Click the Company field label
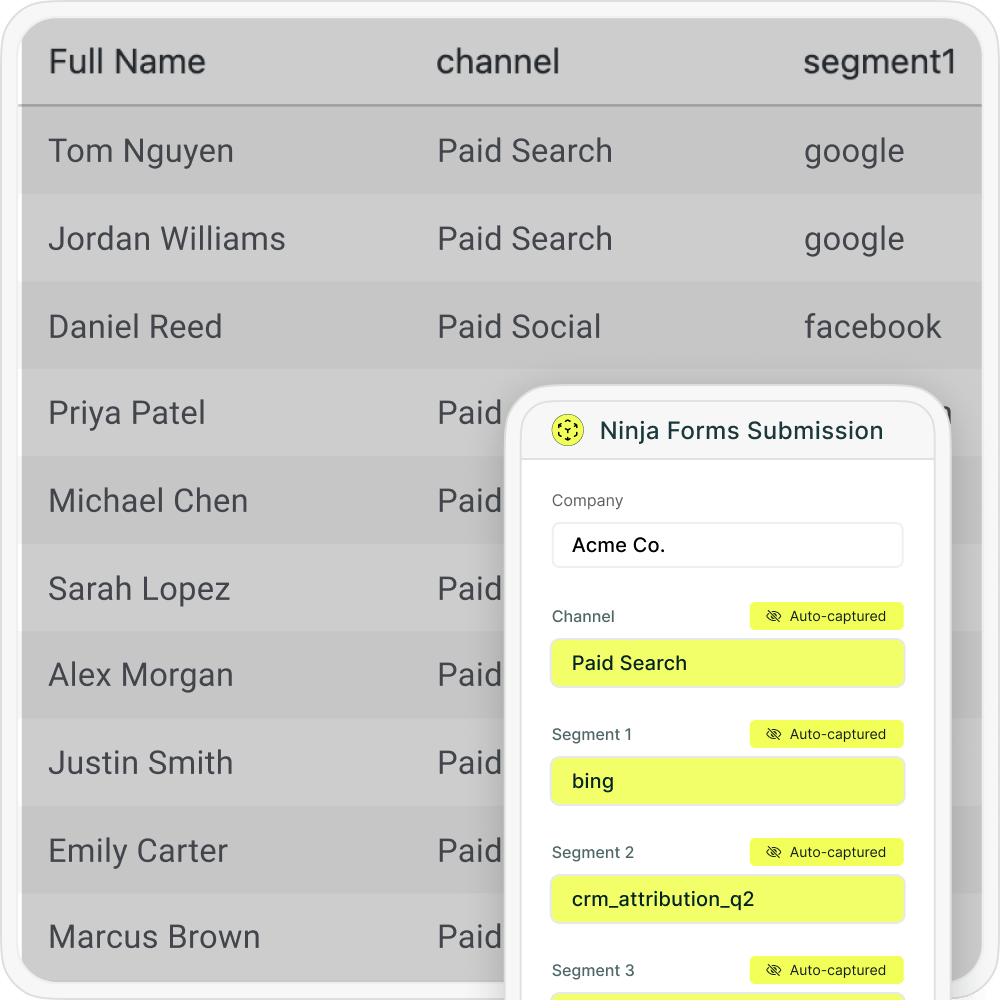This screenshot has height=1000, width=1000. click(x=587, y=501)
